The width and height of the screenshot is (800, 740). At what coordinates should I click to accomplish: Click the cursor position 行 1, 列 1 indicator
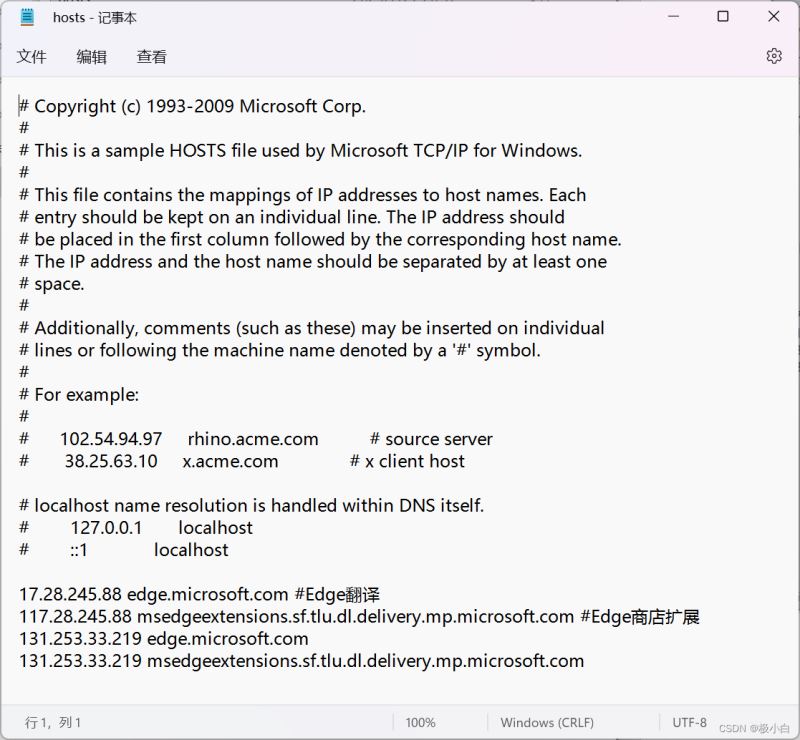[x=53, y=722]
